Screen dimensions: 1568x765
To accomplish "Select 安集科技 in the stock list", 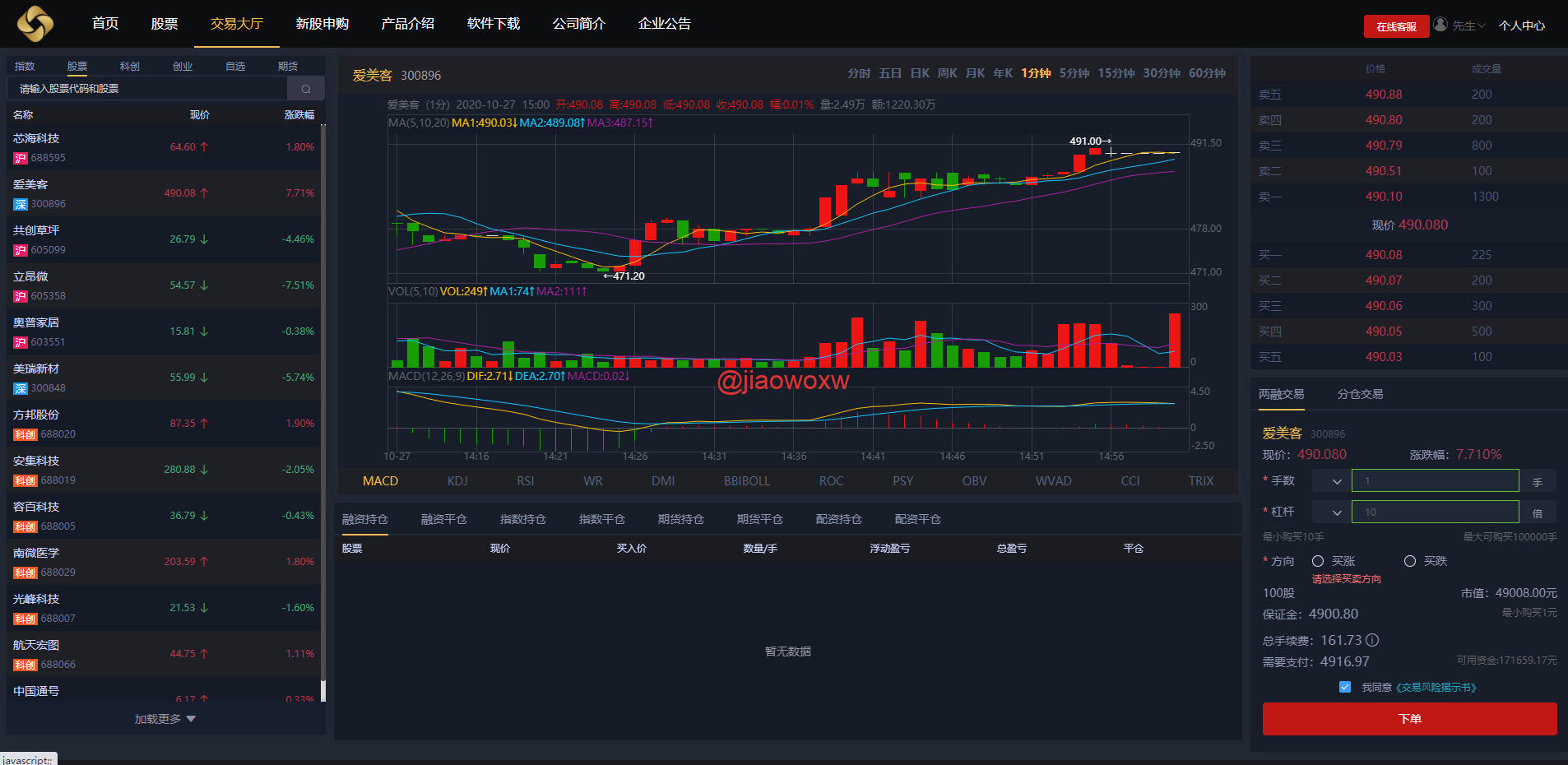I will click(164, 471).
